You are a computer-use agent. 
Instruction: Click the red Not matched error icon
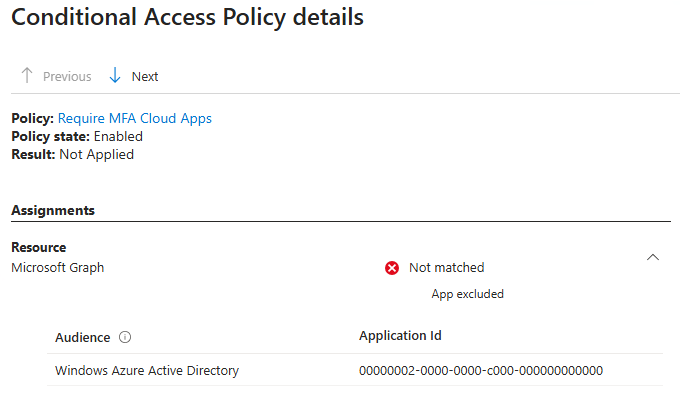click(x=392, y=268)
